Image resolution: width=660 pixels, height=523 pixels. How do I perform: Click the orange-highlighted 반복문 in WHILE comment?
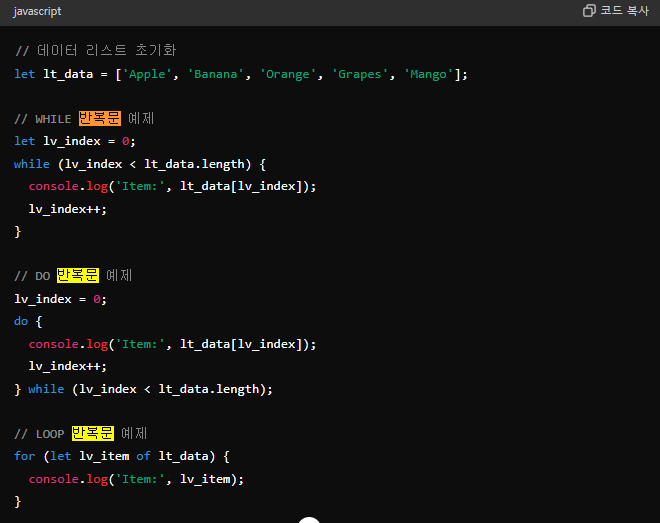(x=100, y=118)
